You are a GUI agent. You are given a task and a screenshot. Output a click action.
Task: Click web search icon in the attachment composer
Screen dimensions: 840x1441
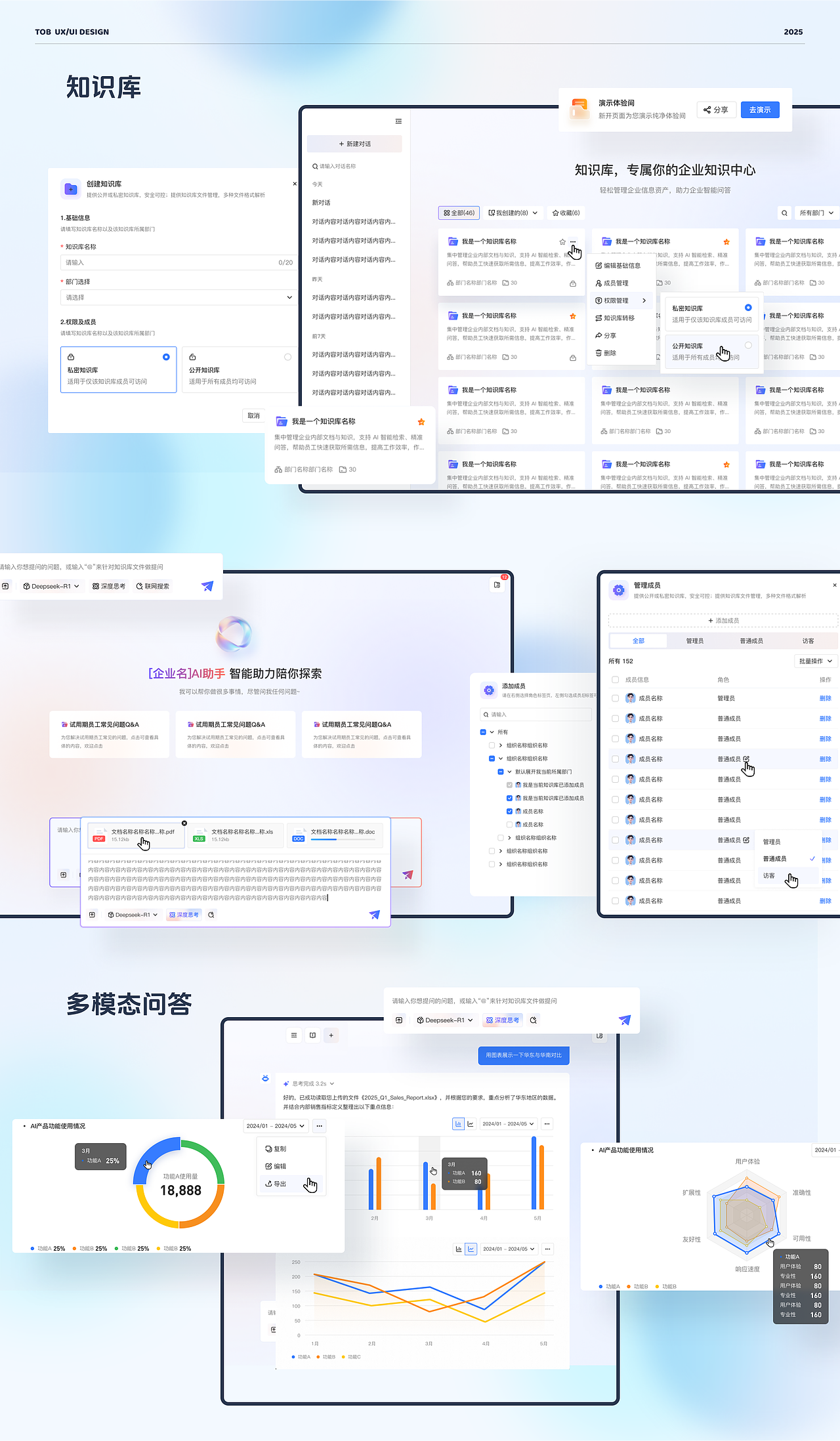(x=211, y=915)
